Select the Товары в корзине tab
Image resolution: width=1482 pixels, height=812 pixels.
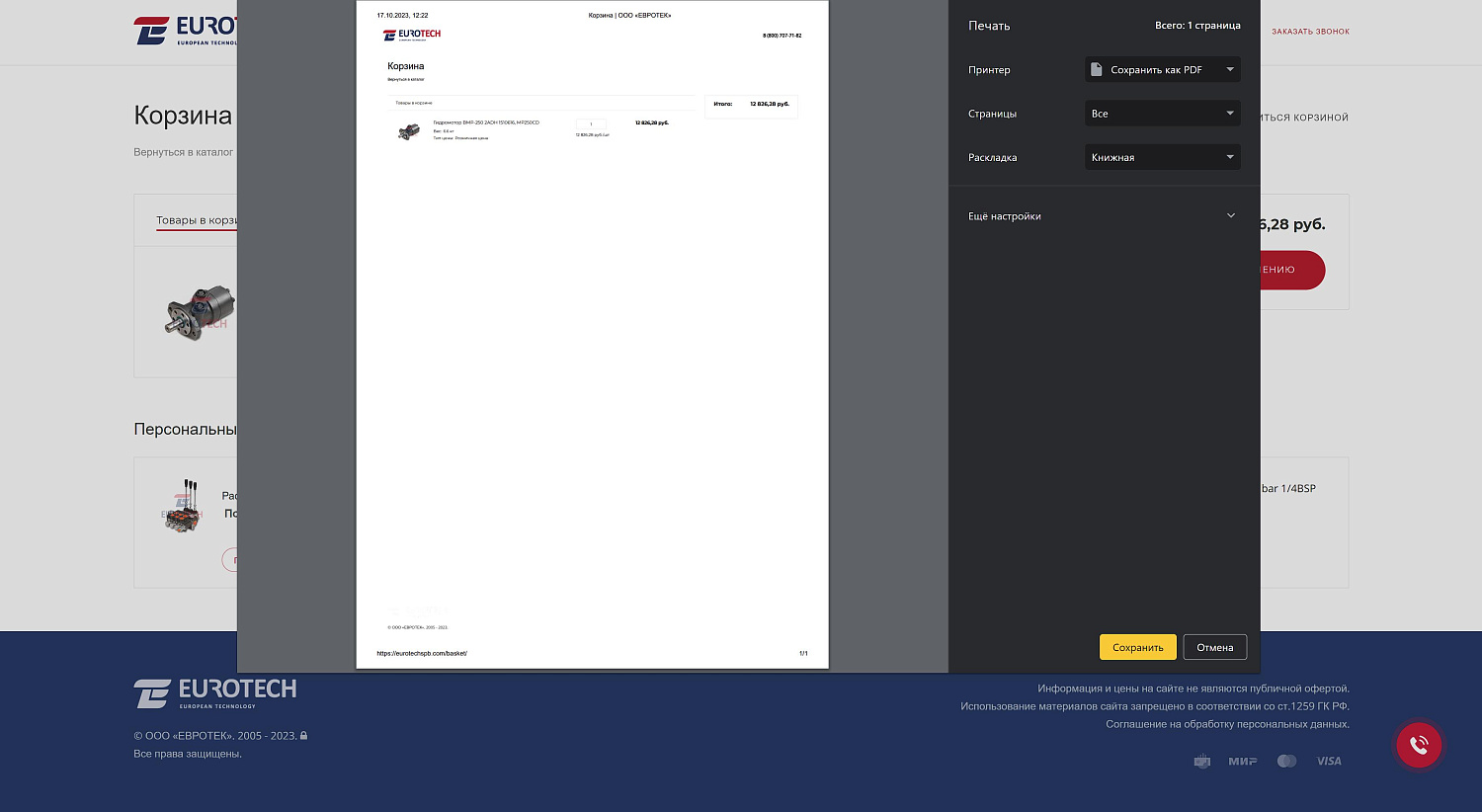(x=196, y=220)
